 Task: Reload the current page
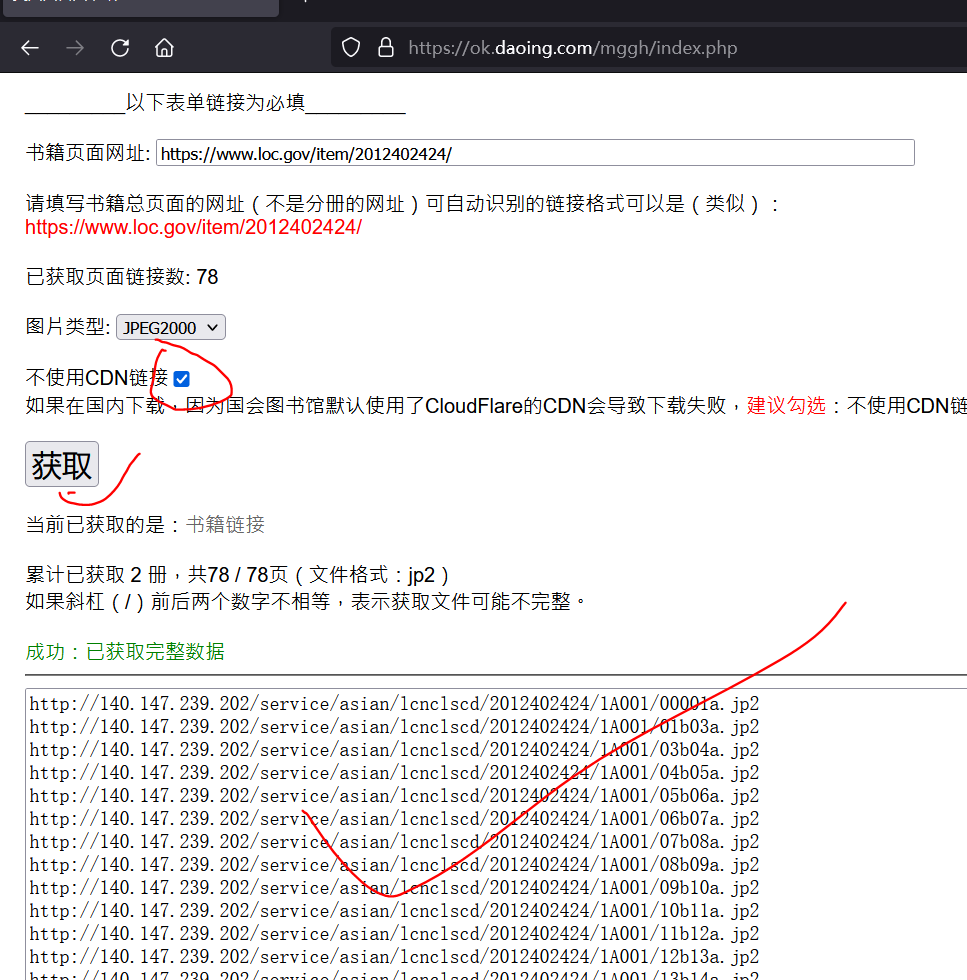[x=120, y=48]
